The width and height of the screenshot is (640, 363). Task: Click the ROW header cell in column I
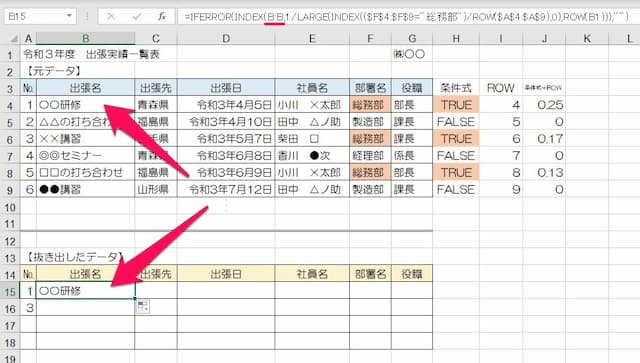point(501,88)
